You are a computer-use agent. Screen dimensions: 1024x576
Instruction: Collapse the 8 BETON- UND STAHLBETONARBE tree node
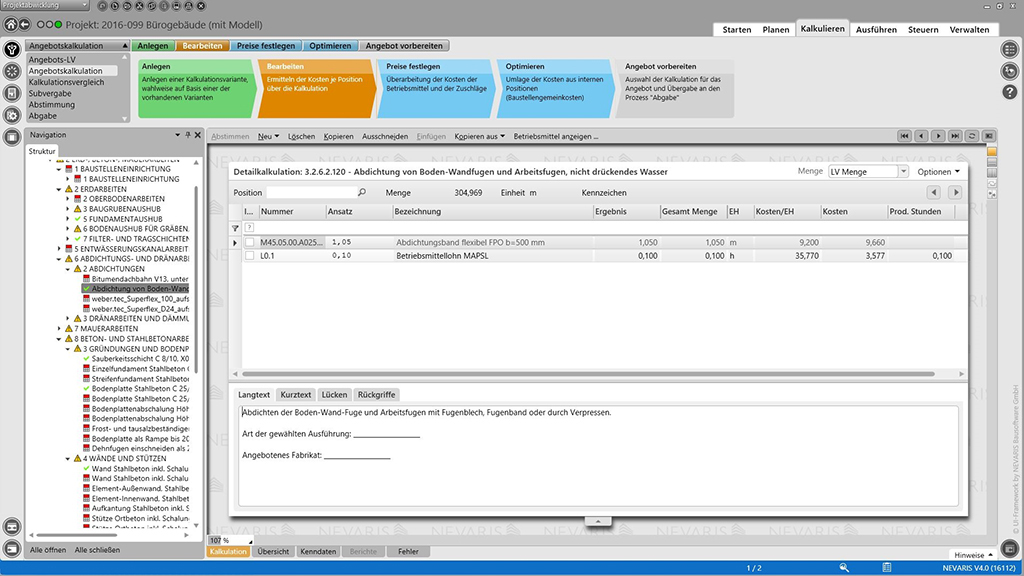pos(59,338)
